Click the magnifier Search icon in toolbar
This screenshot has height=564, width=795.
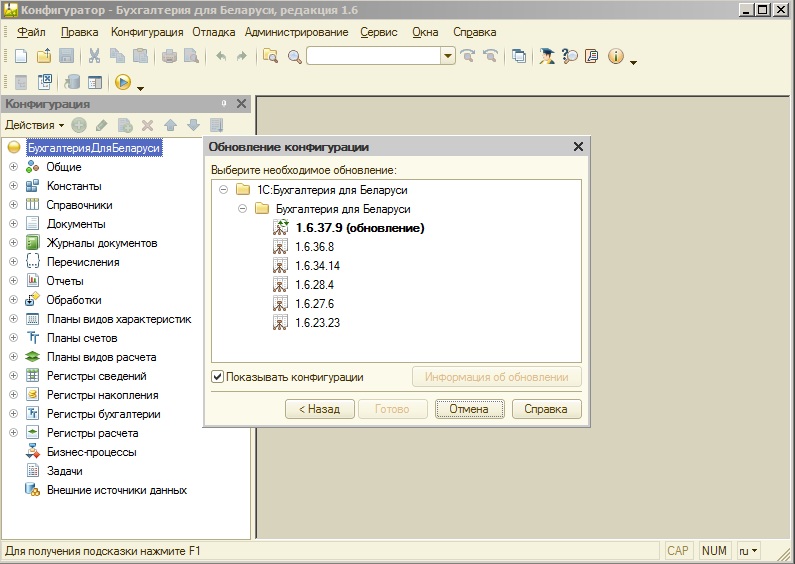click(294, 57)
